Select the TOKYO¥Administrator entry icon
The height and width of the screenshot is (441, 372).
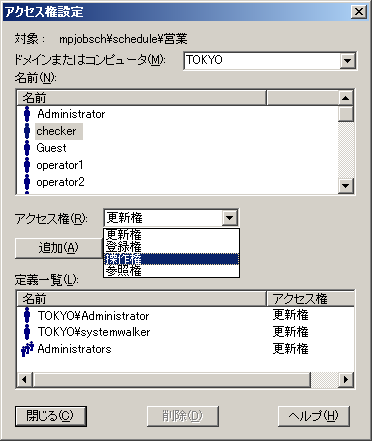click(27, 315)
